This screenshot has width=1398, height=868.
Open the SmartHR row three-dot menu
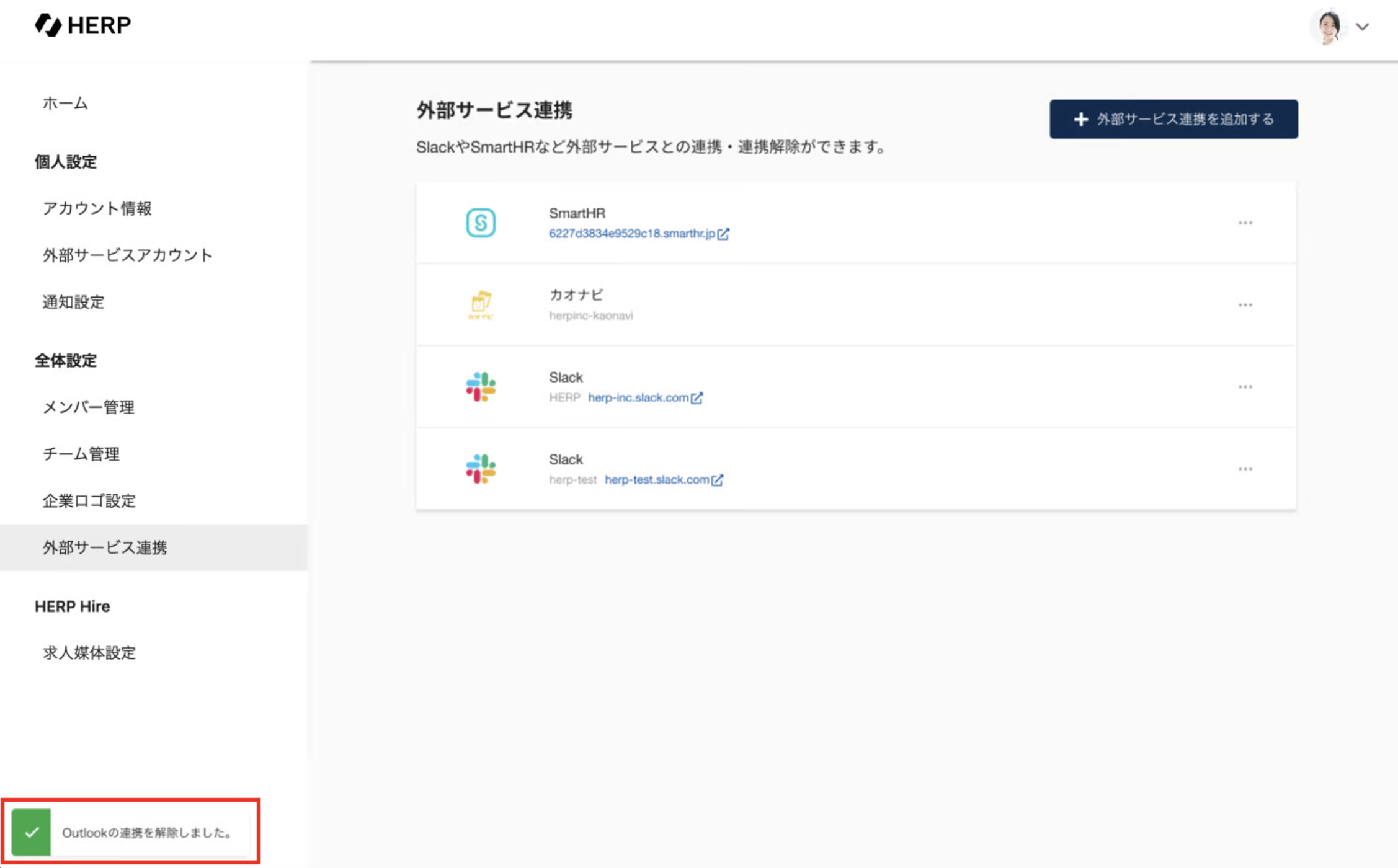[1245, 223]
